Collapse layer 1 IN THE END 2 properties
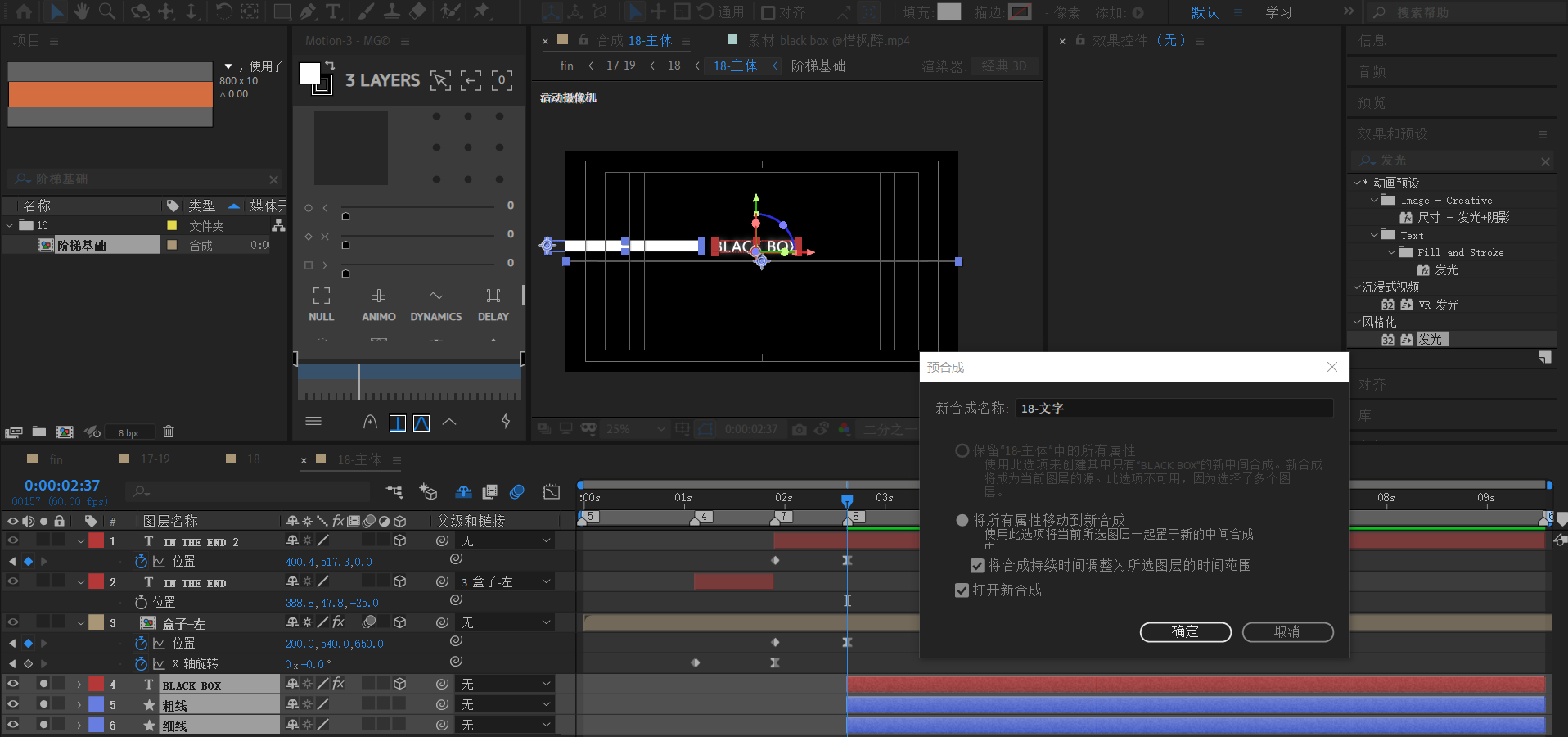This screenshot has height=737, width=1568. (80, 541)
